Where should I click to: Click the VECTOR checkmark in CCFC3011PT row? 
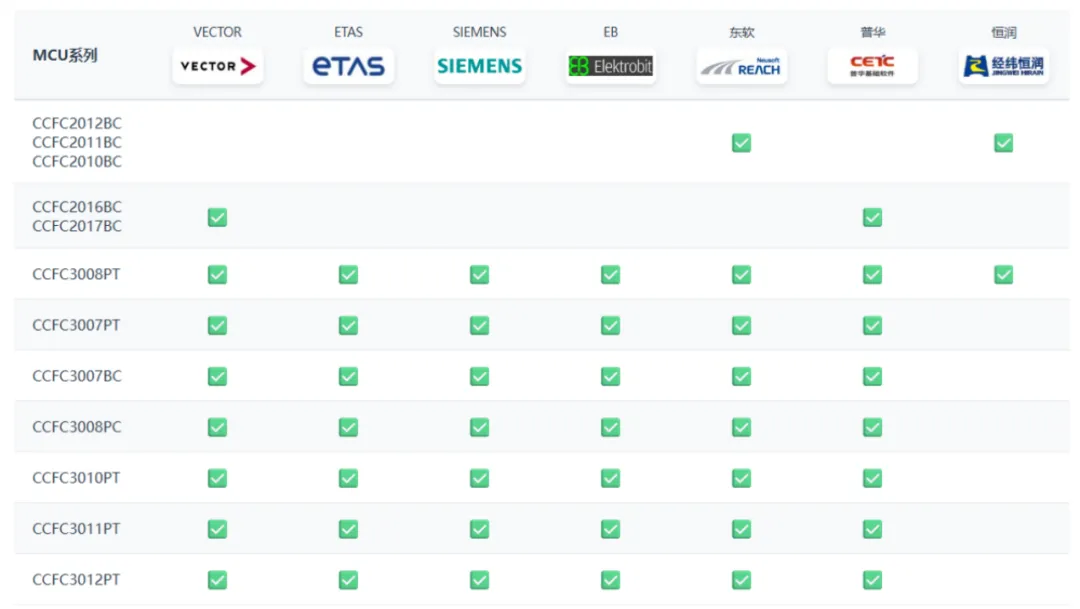coord(218,529)
